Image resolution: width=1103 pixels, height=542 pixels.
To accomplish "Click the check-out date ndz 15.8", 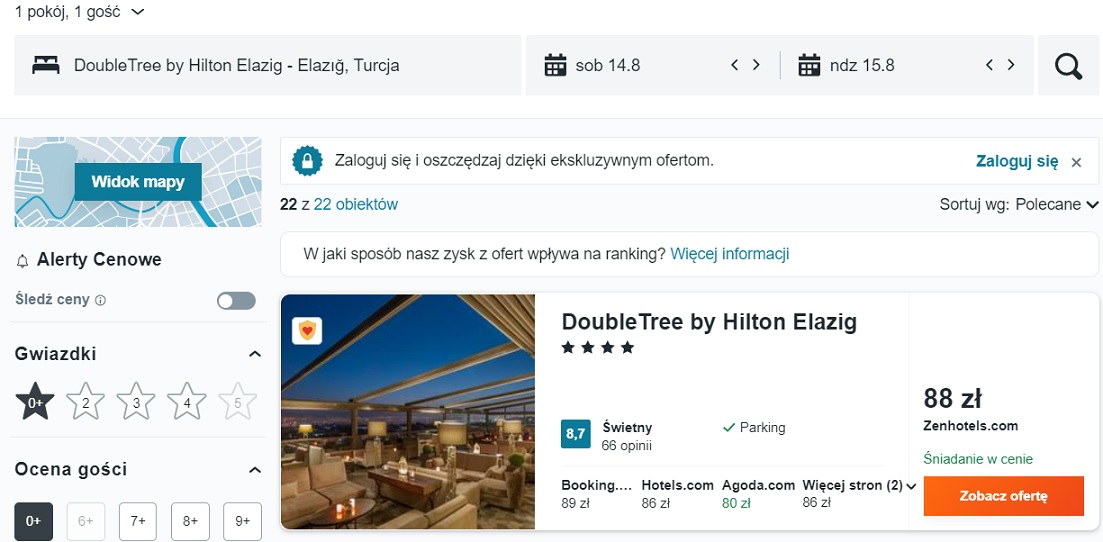I will point(862,65).
